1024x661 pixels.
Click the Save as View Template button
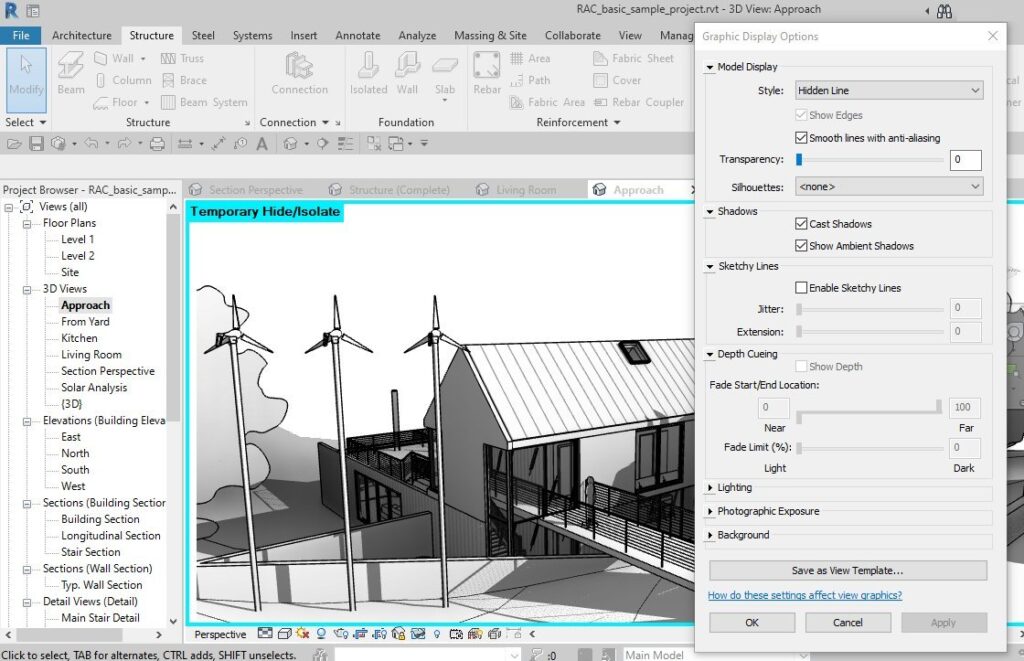[x=847, y=570]
